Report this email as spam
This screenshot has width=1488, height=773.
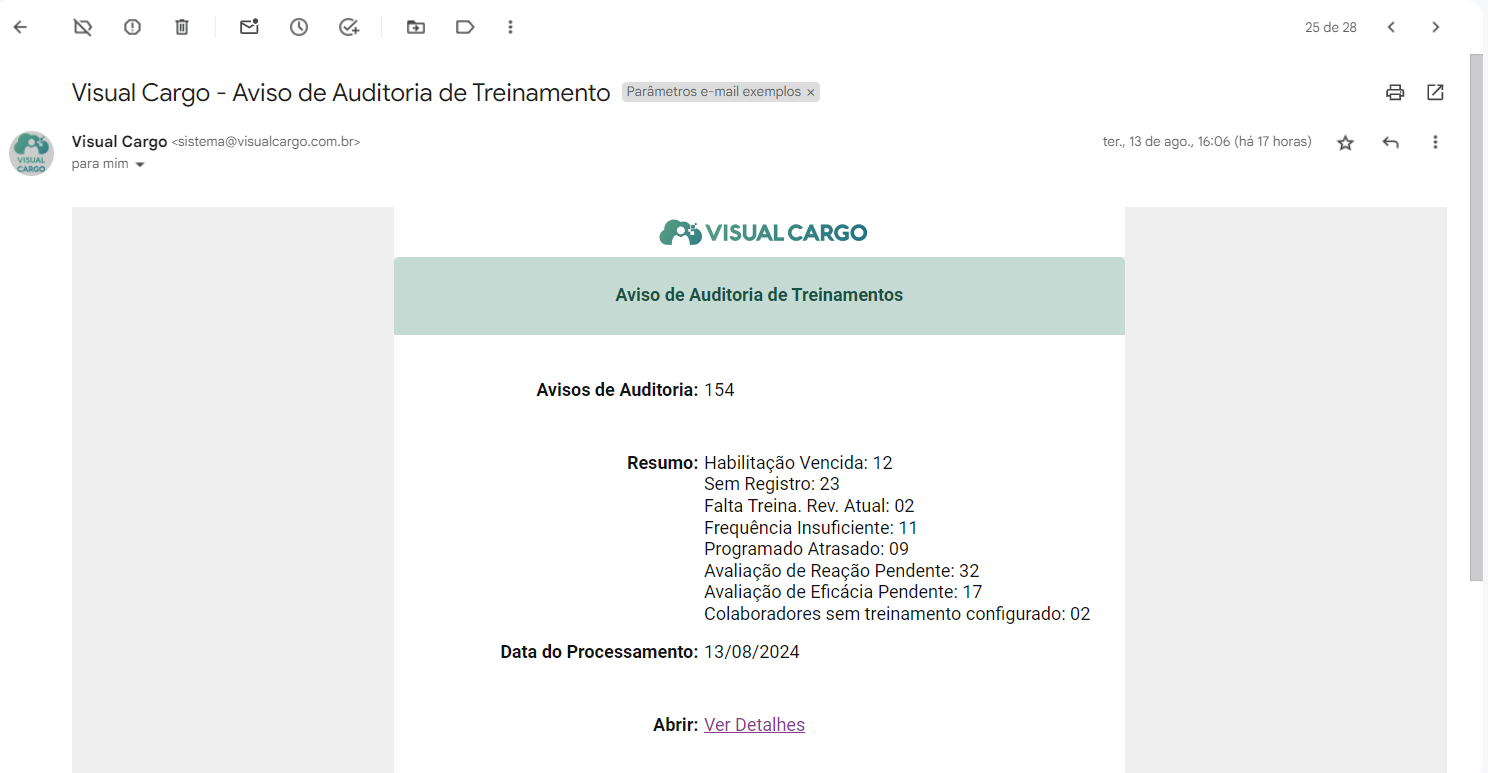tap(132, 27)
